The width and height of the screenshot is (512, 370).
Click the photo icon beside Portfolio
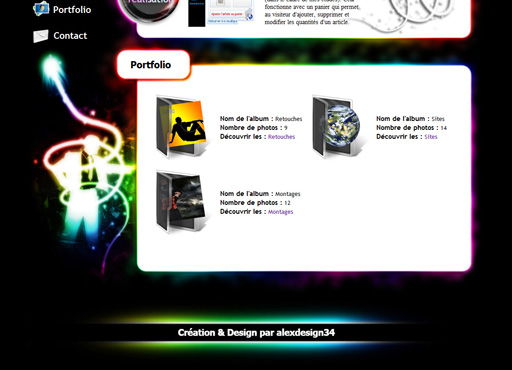(41, 9)
